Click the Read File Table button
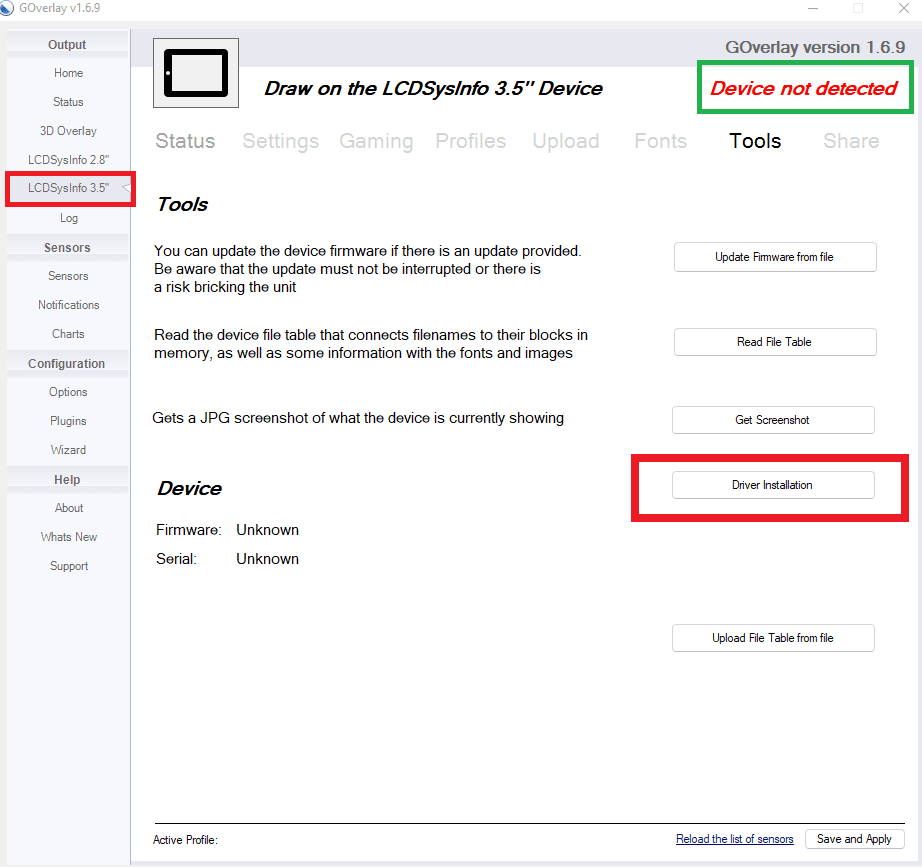 (775, 342)
